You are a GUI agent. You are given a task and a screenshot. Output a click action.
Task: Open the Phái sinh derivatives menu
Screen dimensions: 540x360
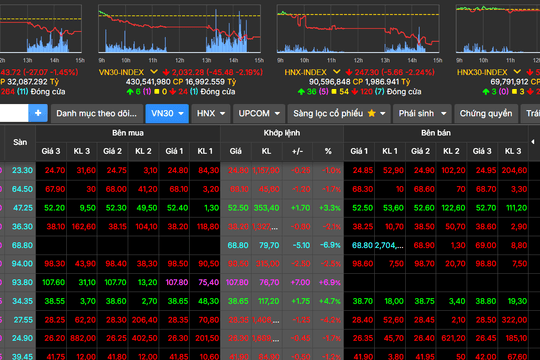coord(422,113)
